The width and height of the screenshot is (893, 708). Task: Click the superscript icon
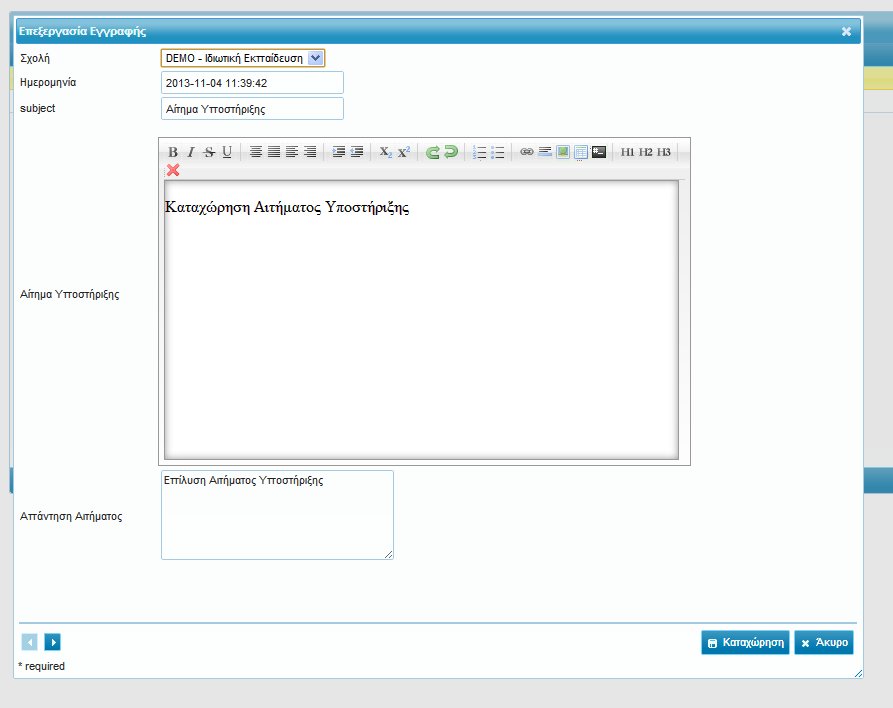404,152
